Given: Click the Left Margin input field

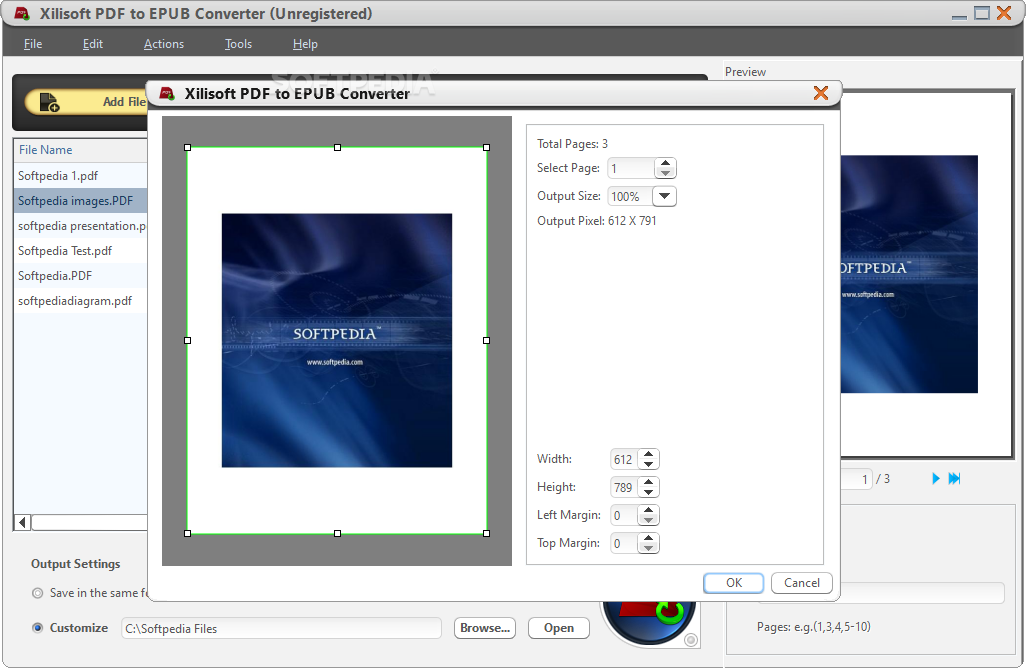Looking at the screenshot, I should [x=624, y=516].
